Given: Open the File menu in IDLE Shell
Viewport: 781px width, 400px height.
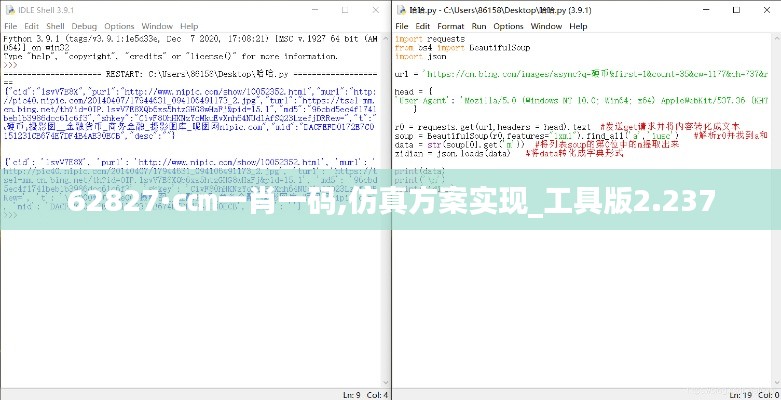Looking at the screenshot, I should pos(10,26).
